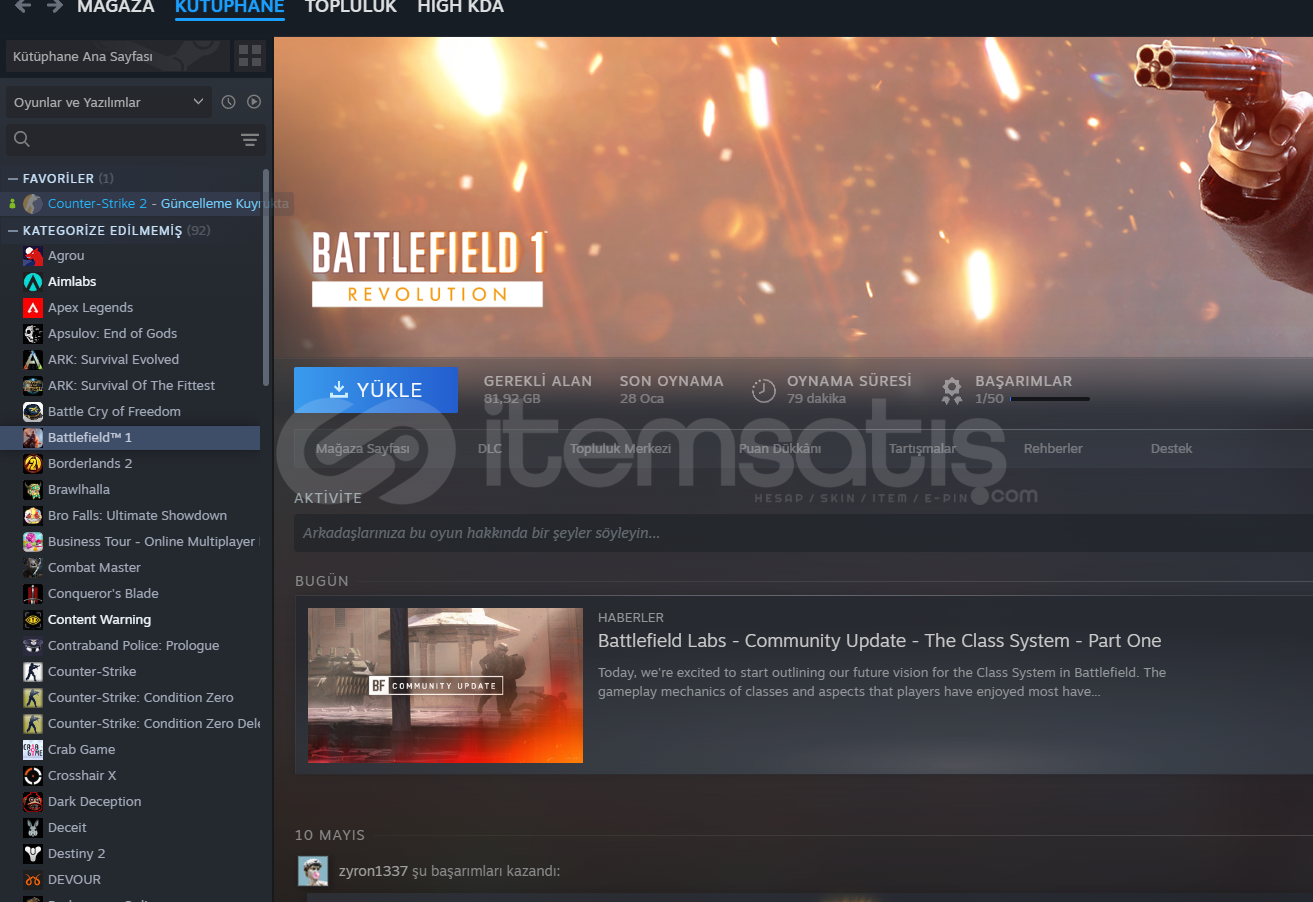Open the DLC tab
The height and width of the screenshot is (902, 1313).
[490, 449]
